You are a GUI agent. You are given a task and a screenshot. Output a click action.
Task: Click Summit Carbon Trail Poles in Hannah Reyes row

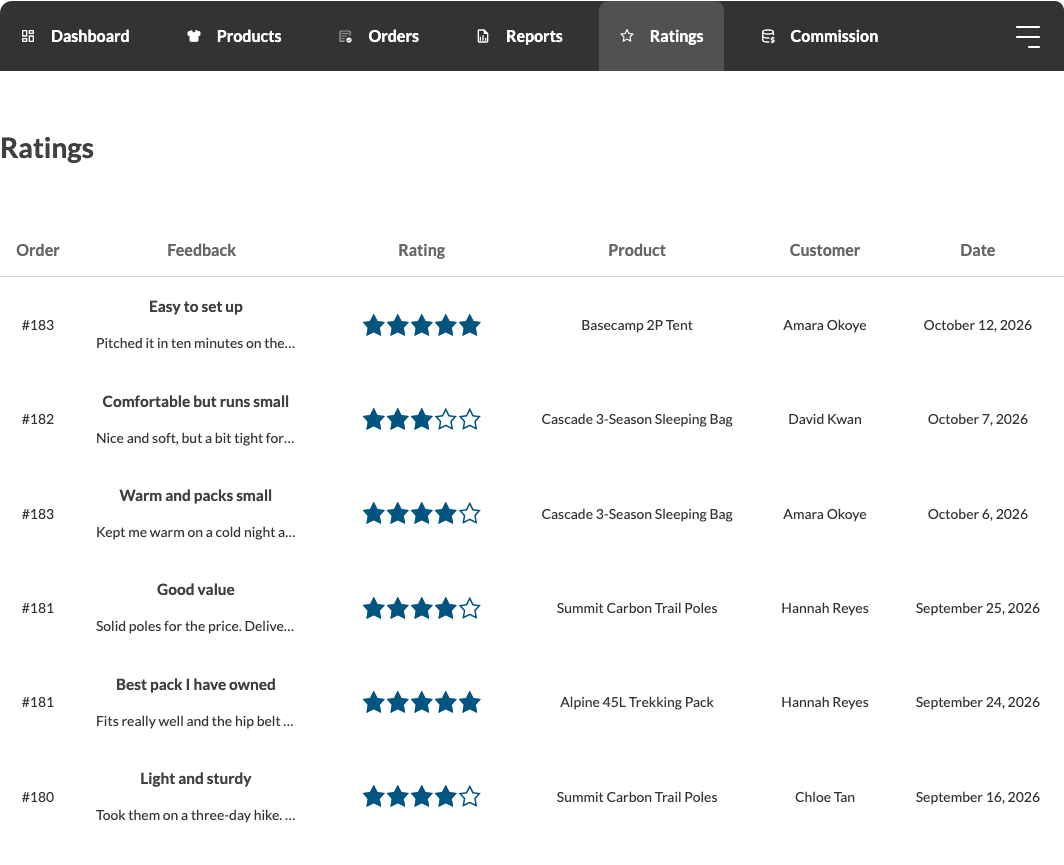click(636, 608)
